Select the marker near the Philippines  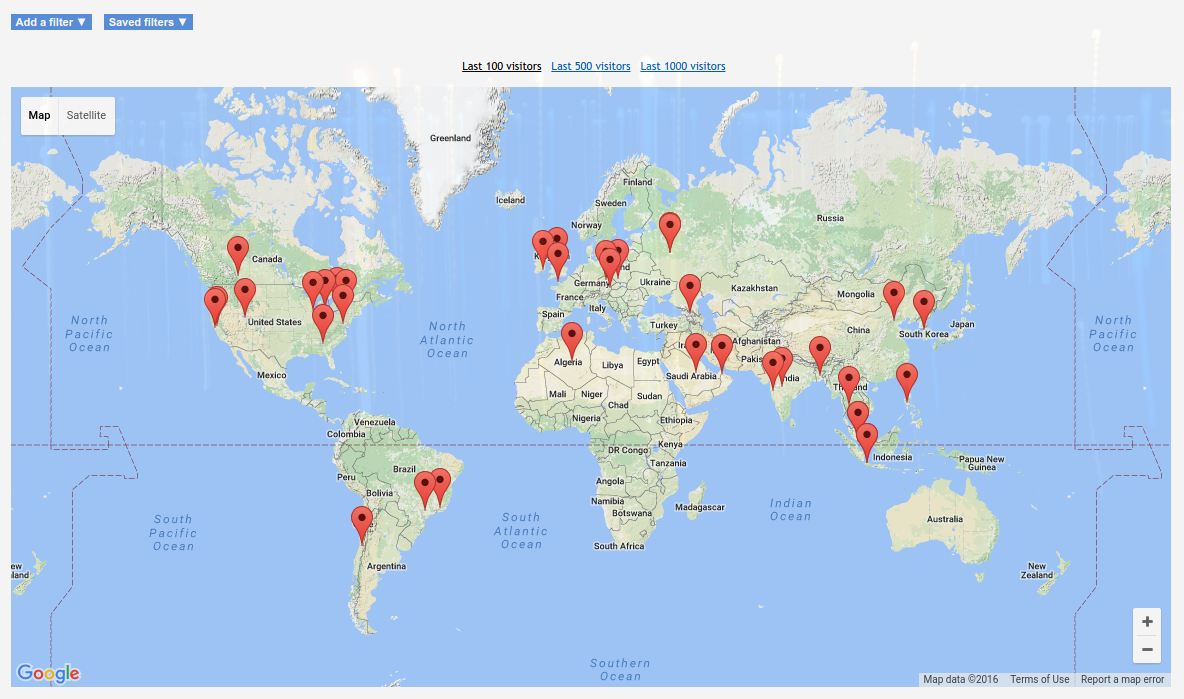coord(906,378)
